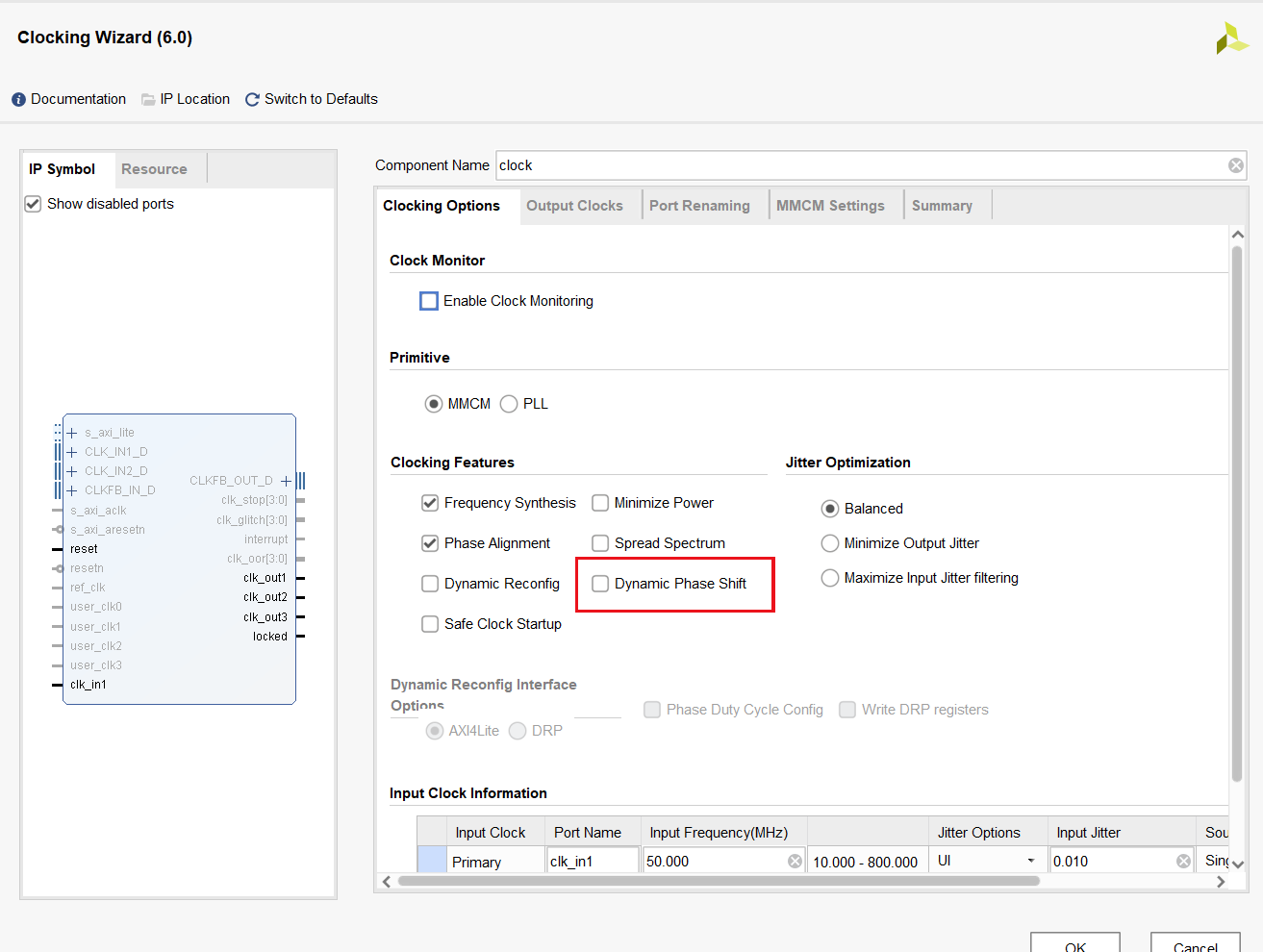Open the Resource tab in the left panel

[x=154, y=168]
